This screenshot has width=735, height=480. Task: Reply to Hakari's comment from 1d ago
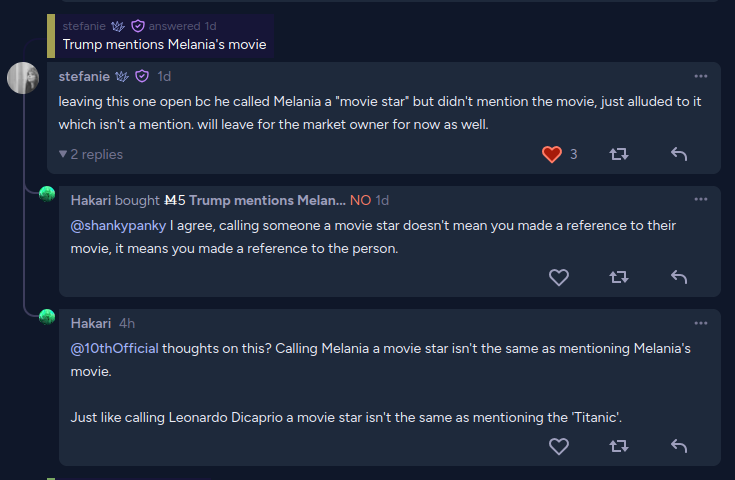[x=679, y=277]
